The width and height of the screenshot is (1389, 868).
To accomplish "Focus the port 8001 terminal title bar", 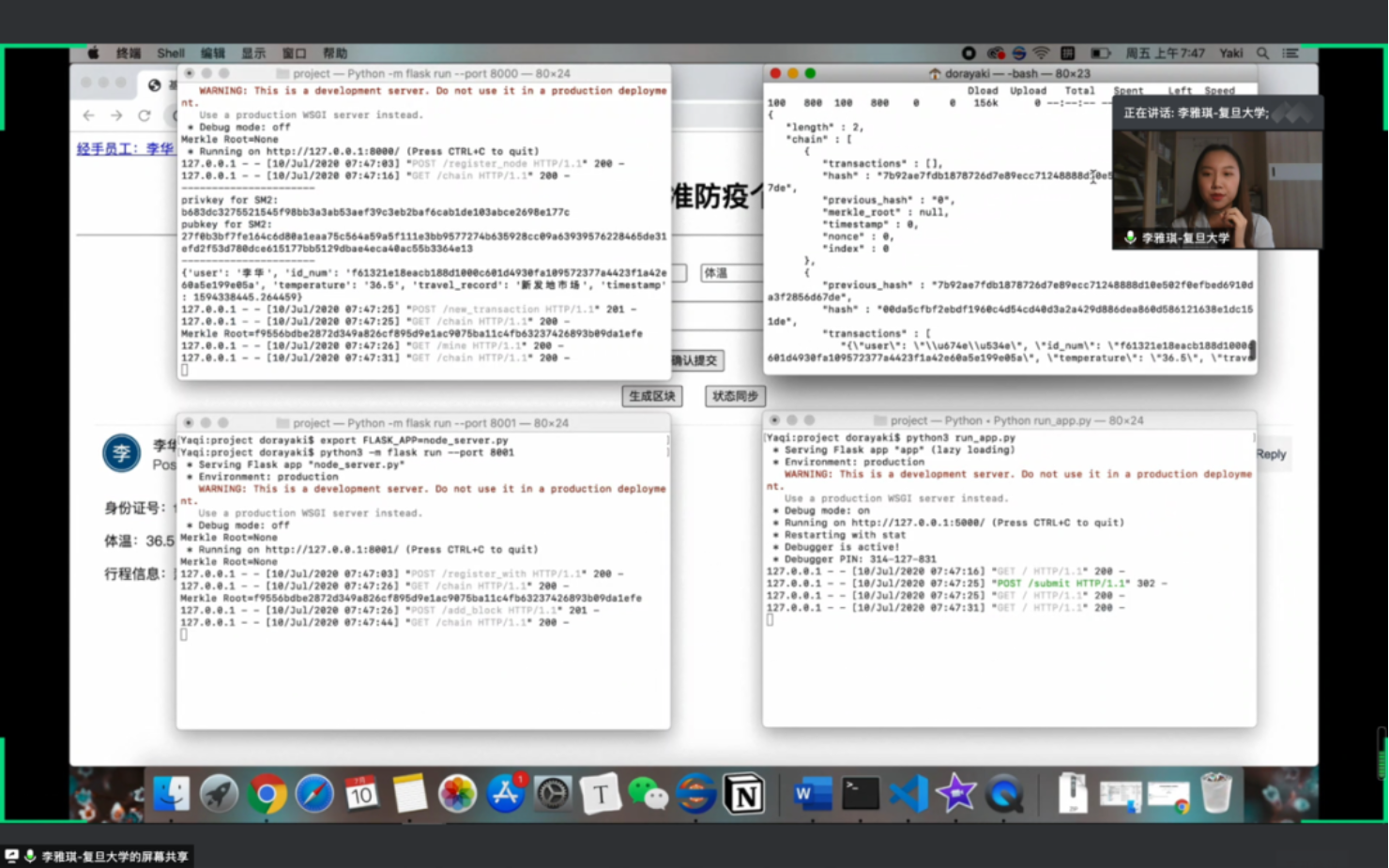I will point(423,423).
